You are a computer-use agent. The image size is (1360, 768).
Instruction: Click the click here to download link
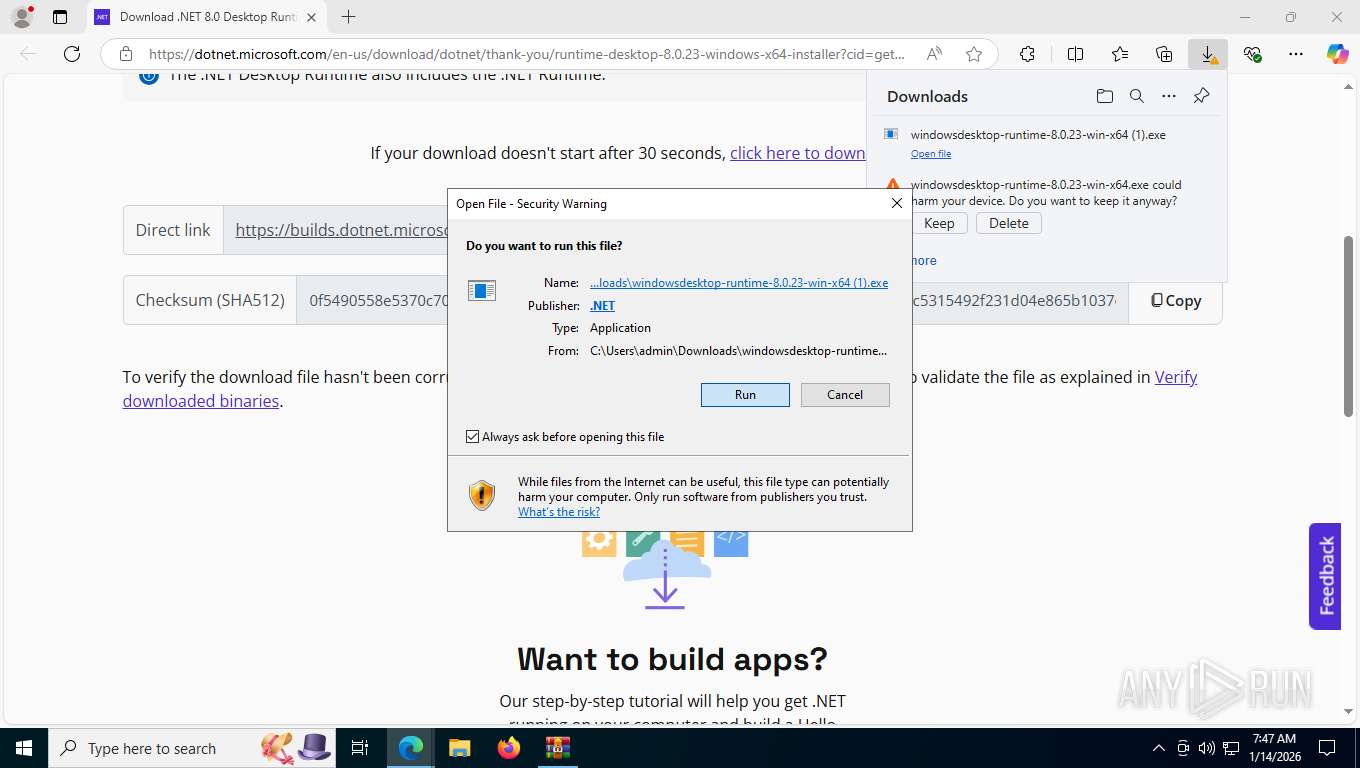coord(797,153)
